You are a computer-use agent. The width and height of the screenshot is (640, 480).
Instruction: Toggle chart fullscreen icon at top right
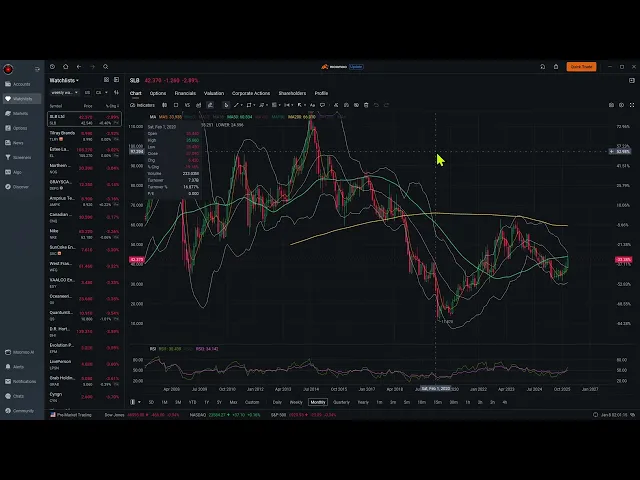632,105
